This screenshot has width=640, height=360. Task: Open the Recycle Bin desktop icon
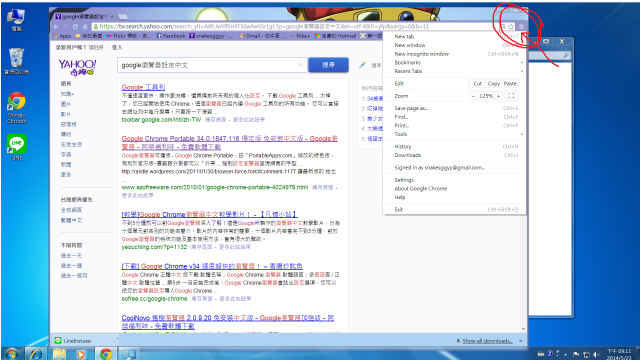tap(16, 61)
